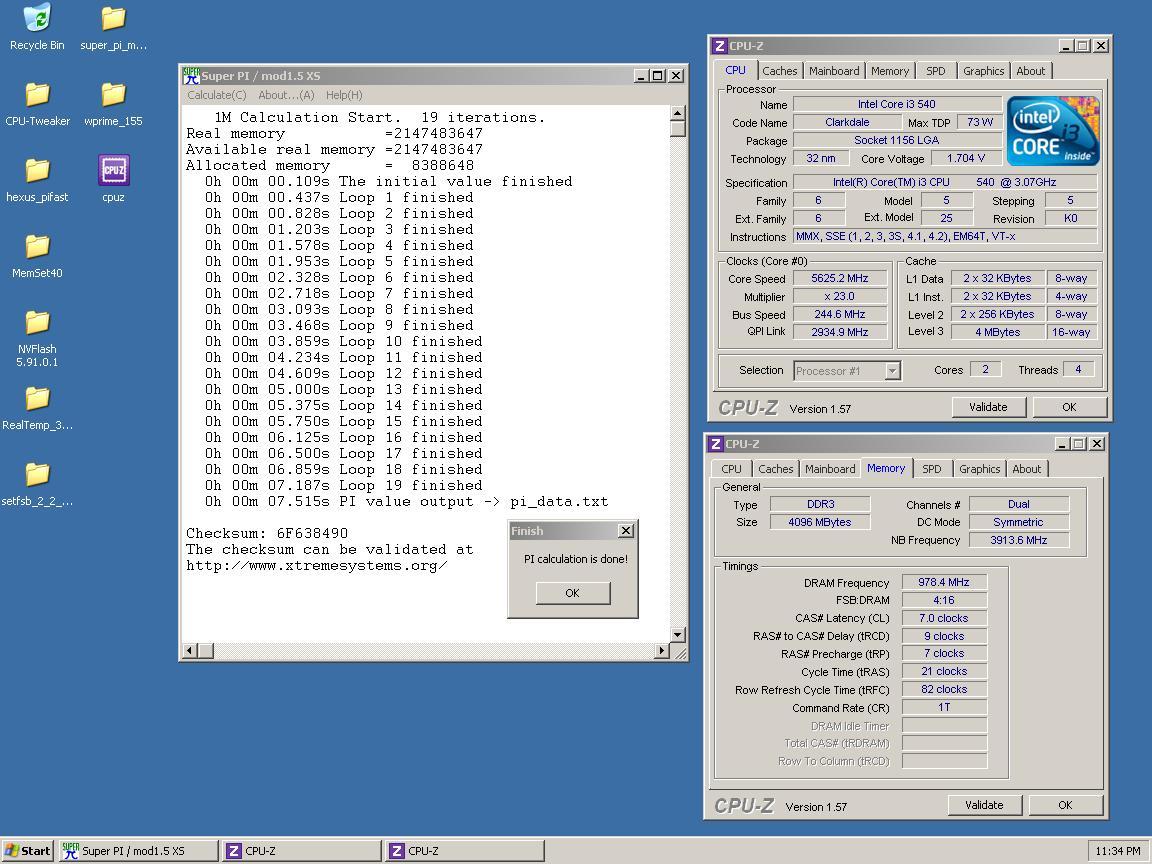The image size is (1152, 864).
Task: Select the RealTemp_3... folder icon
Action: click(x=37, y=408)
